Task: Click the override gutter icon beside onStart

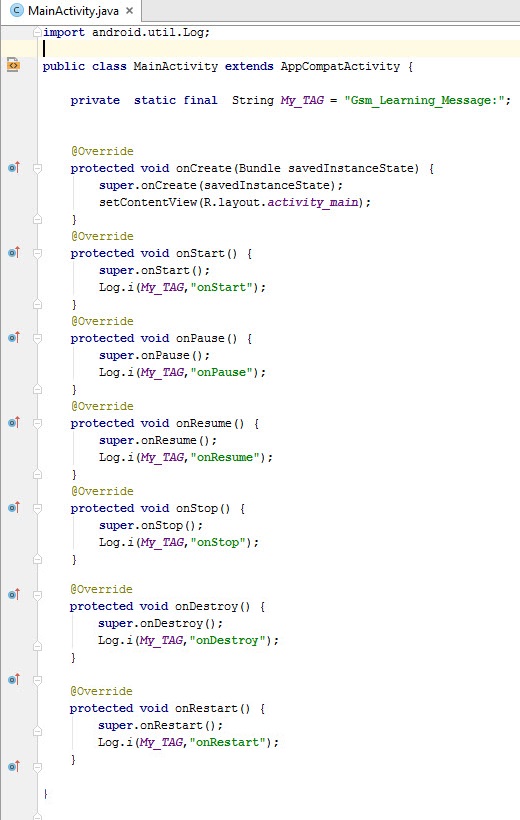Action: point(14,253)
